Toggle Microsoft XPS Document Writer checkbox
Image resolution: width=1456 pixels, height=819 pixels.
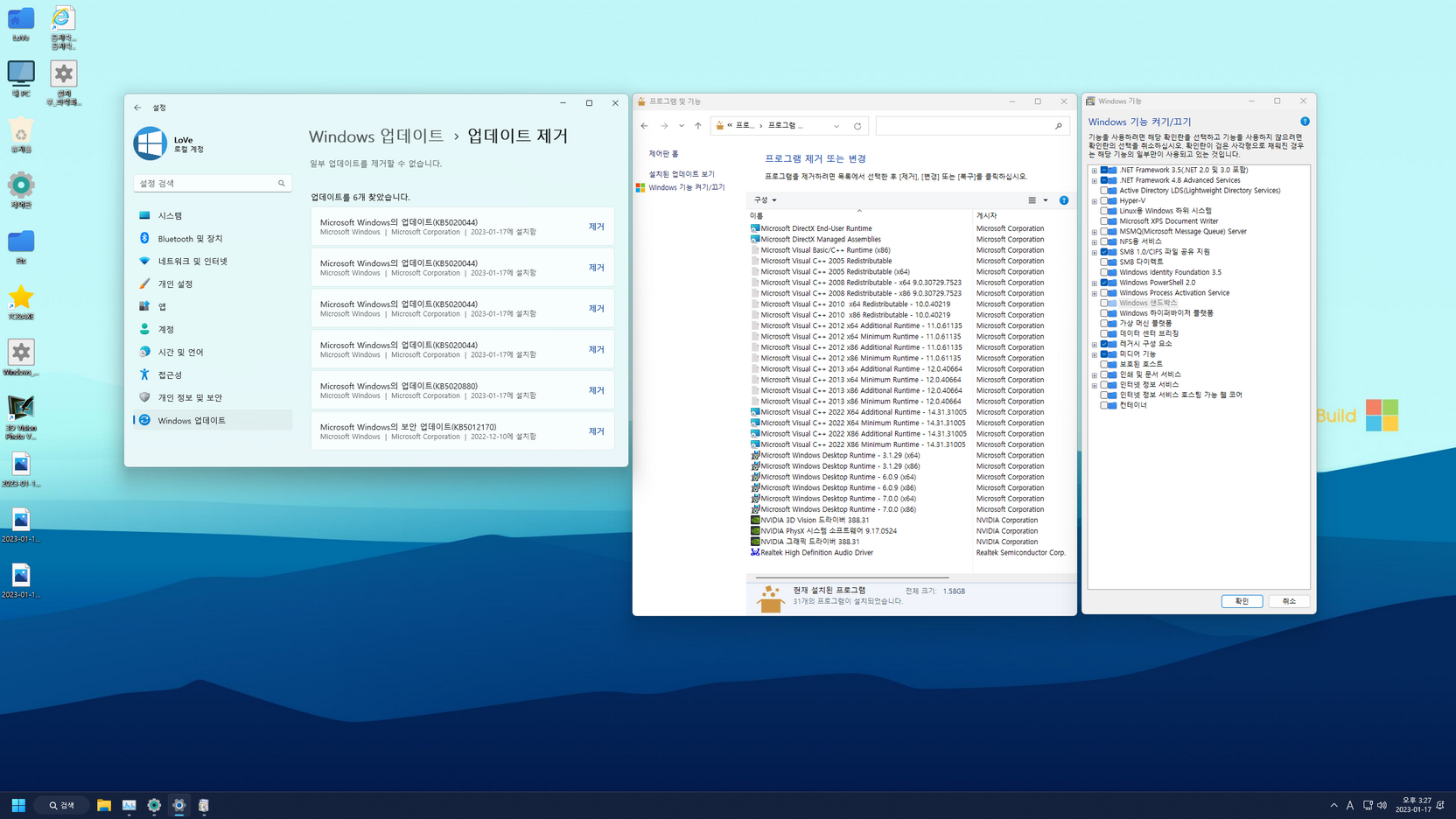(1104, 220)
